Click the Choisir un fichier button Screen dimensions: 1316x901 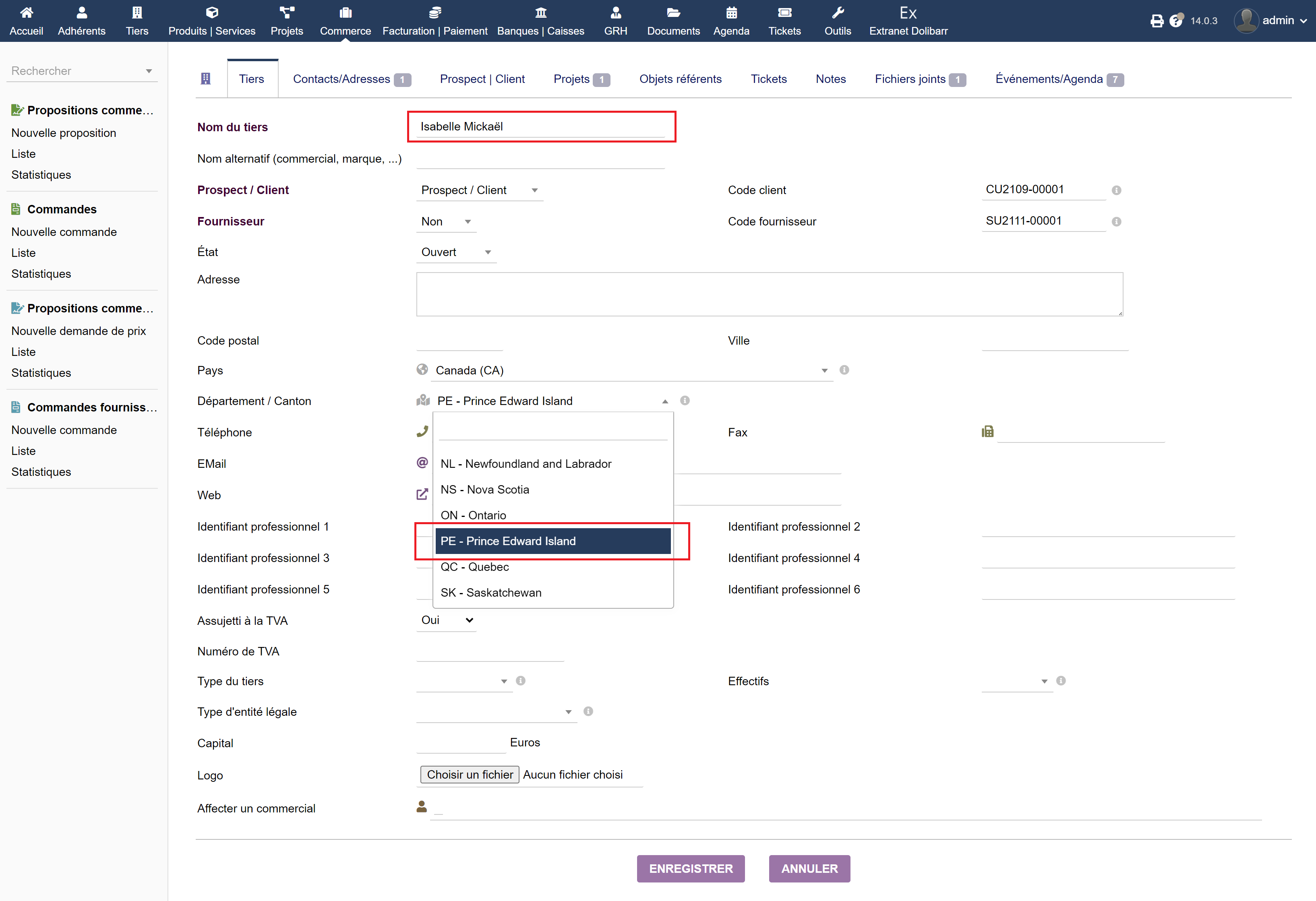[x=470, y=775]
